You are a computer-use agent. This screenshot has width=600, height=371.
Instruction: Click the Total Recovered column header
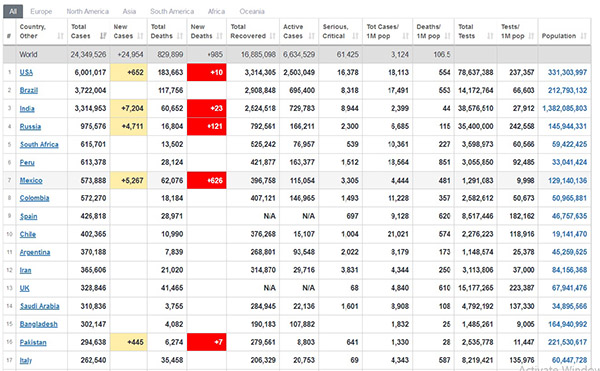(x=253, y=31)
